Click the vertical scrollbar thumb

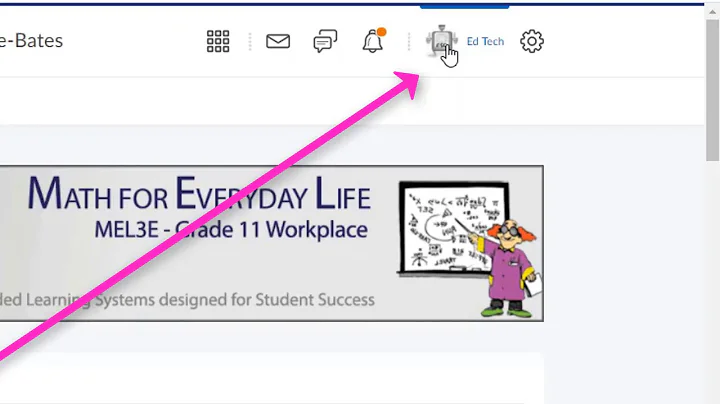(713, 90)
